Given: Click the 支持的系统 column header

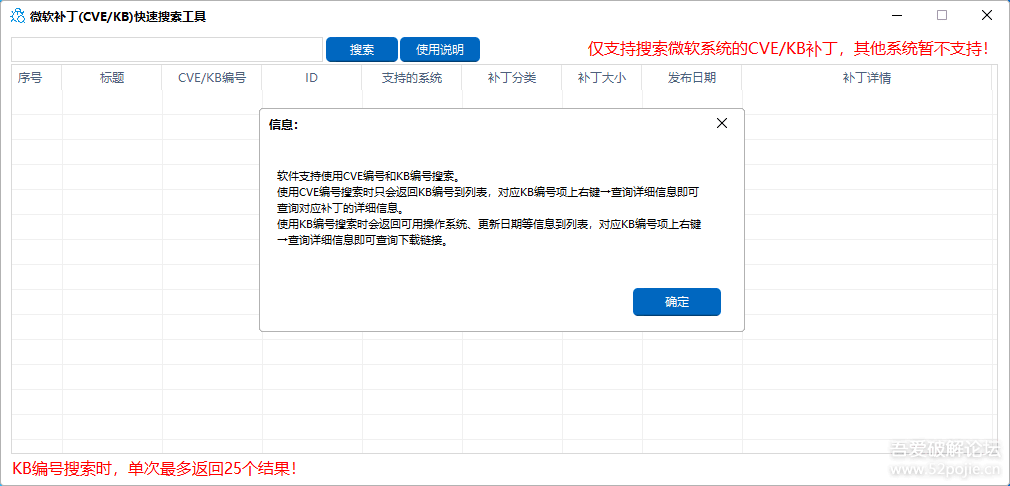Looking at the screenshot, I should pyautogui.click(x=412, y=78).
